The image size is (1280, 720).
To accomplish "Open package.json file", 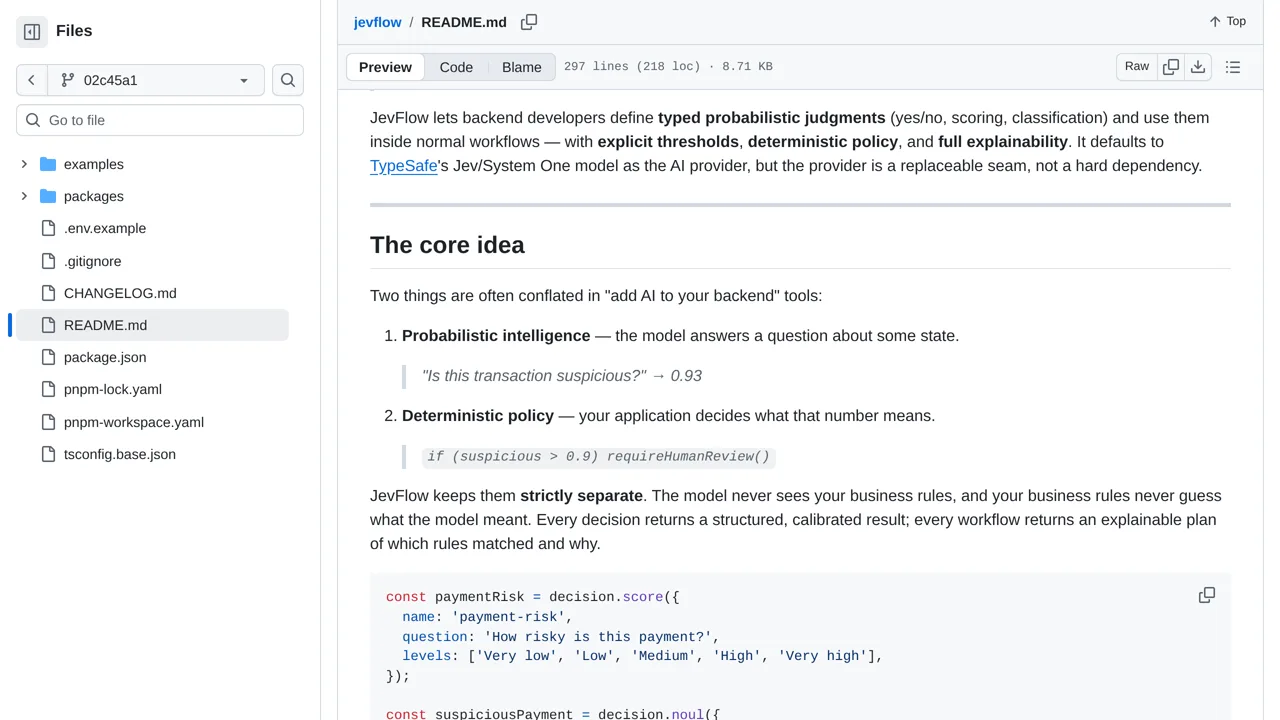I will point(105,357).
